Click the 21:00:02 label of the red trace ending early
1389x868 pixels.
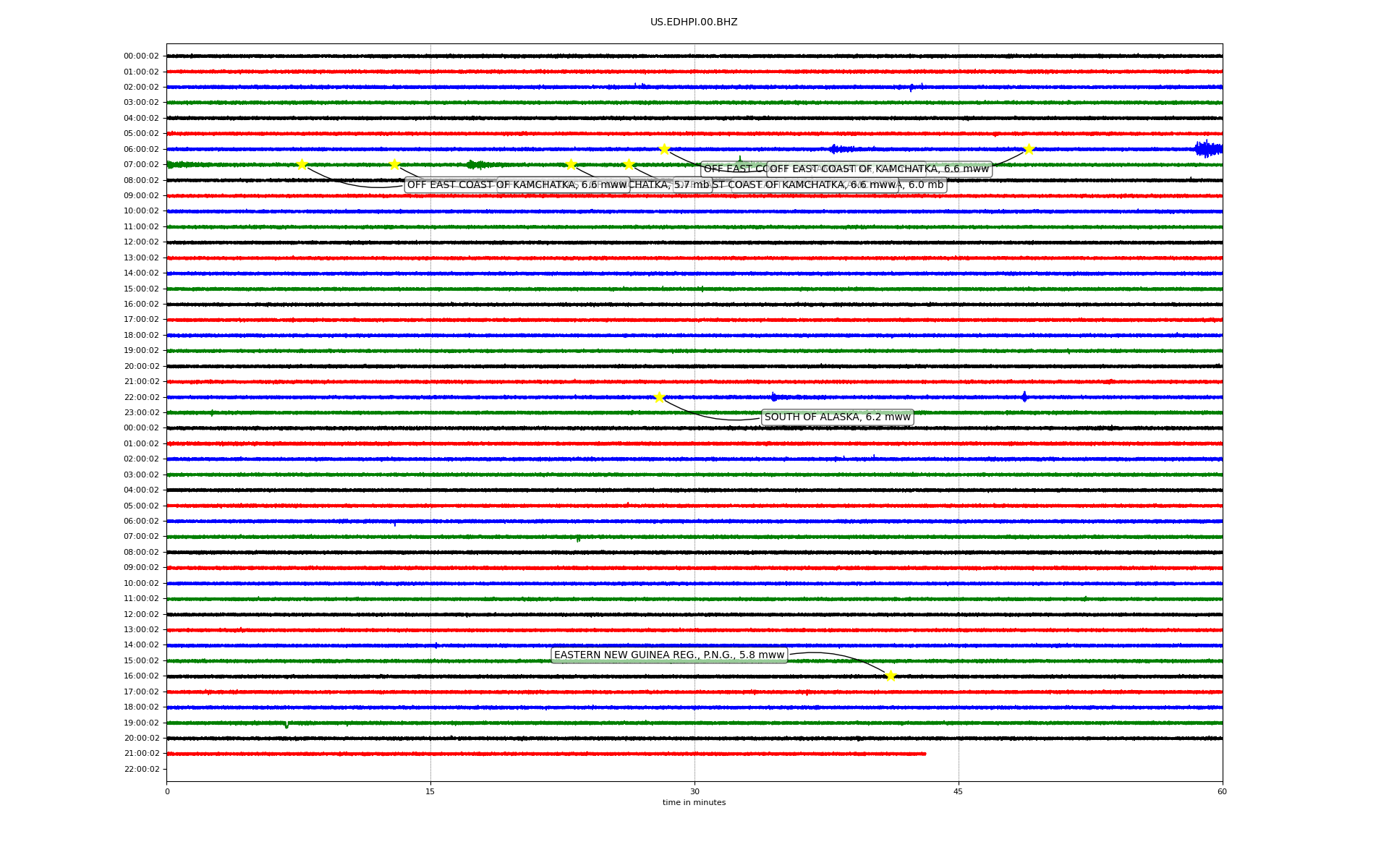[141, 754]
